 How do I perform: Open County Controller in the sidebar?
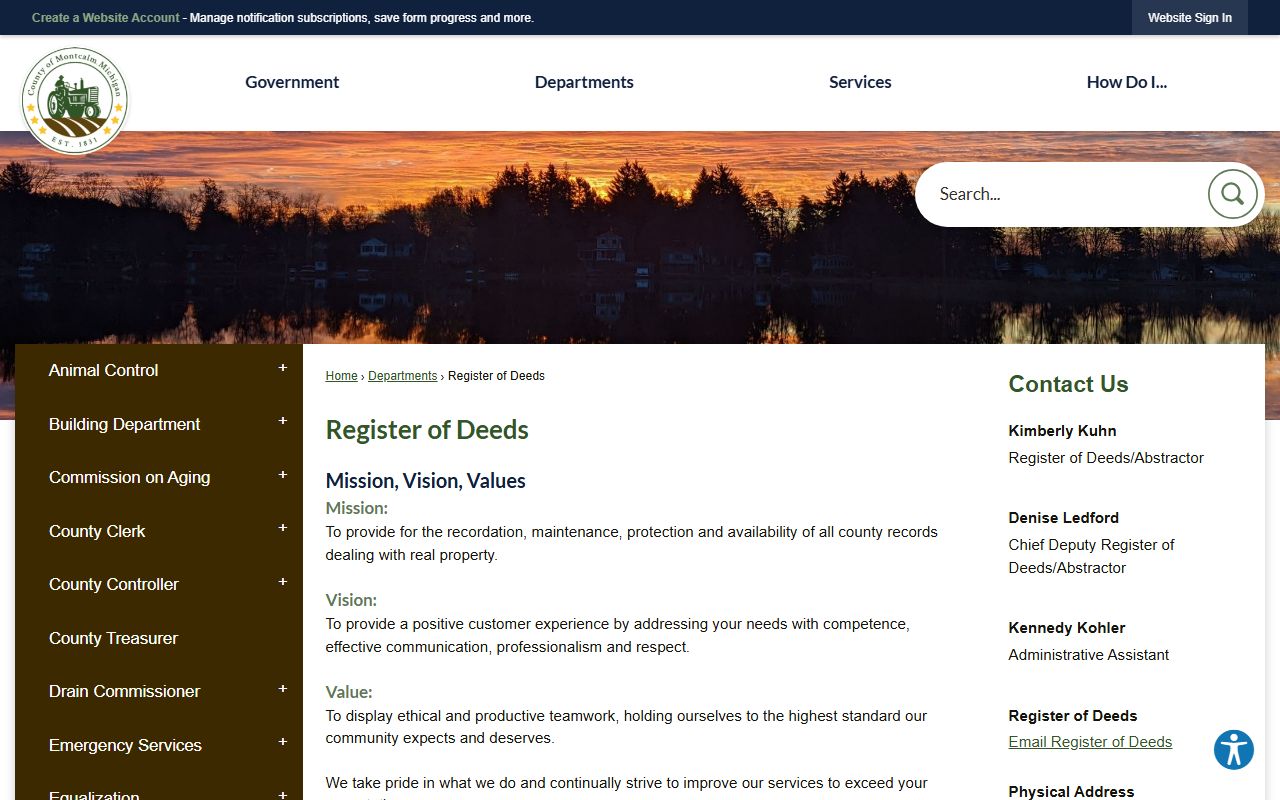coord(114,584)
